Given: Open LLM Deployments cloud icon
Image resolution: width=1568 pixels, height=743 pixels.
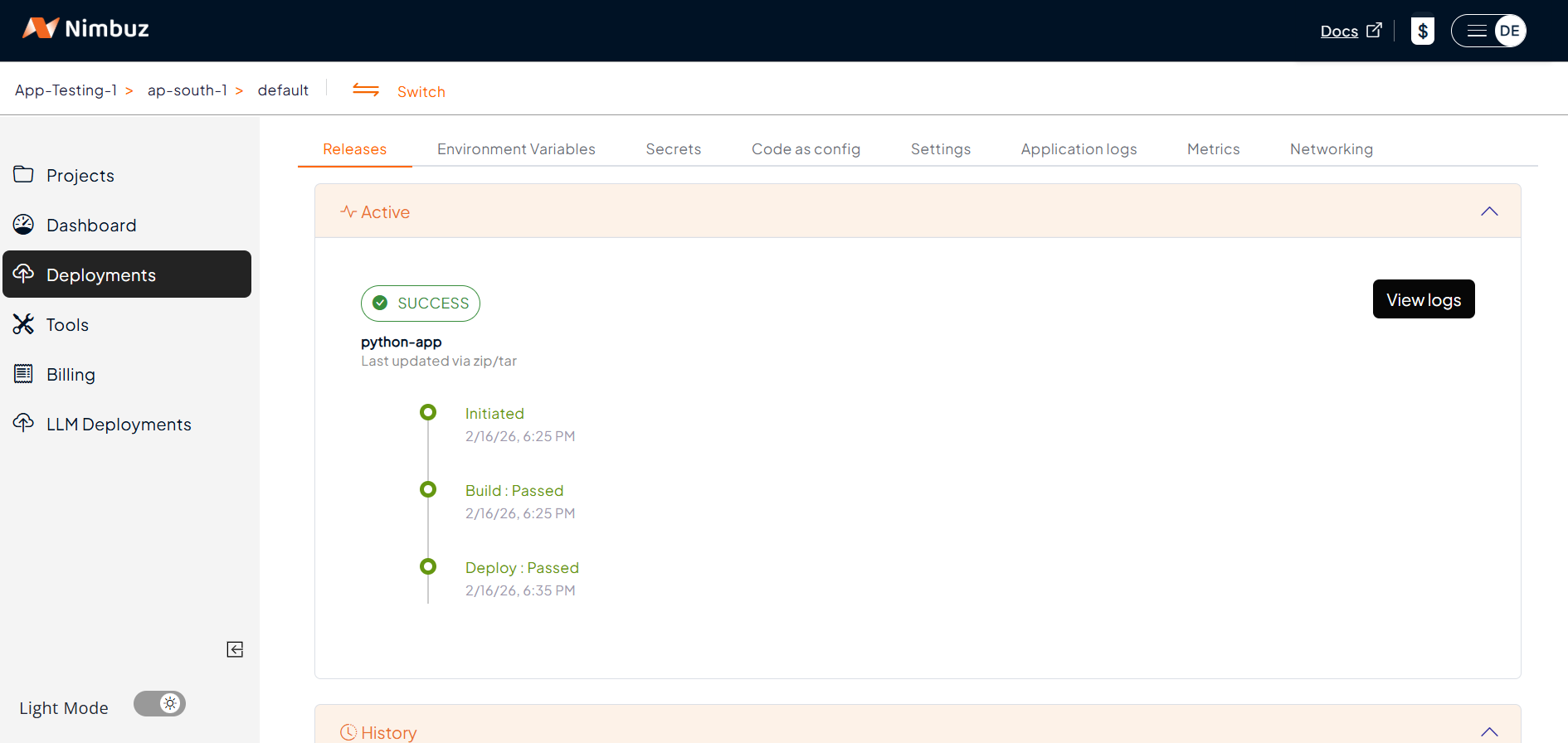Looking at the screenshot, I should click(23, 424).
